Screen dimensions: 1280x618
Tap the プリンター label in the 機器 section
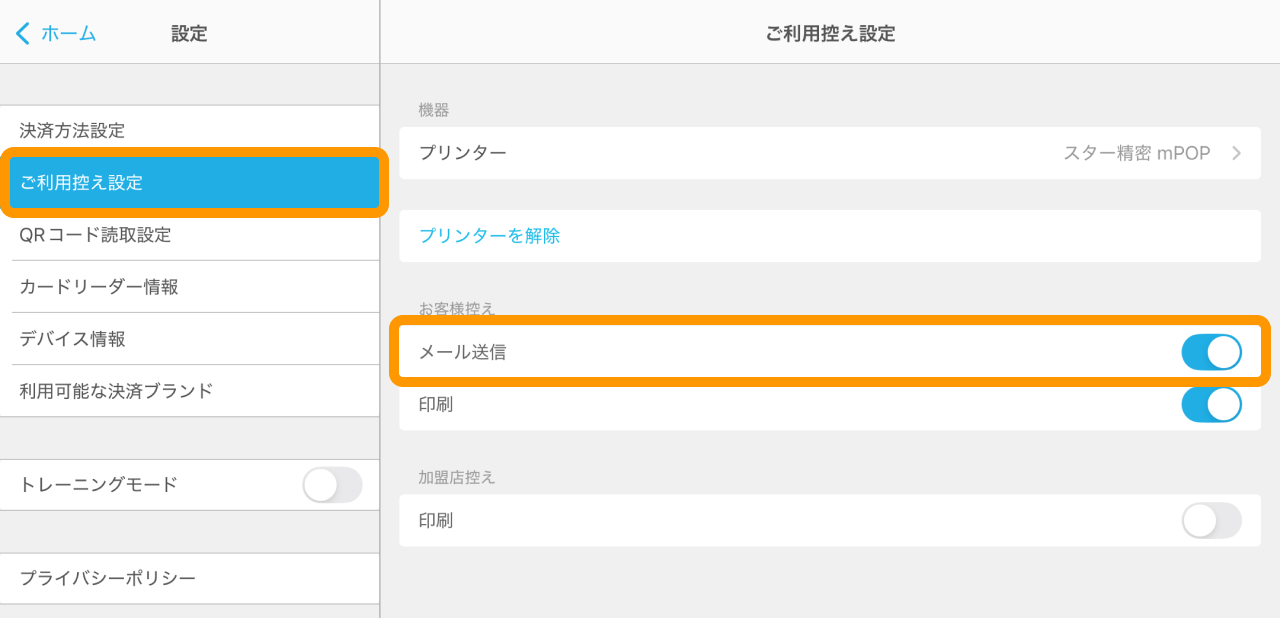[x=462, y=153]
